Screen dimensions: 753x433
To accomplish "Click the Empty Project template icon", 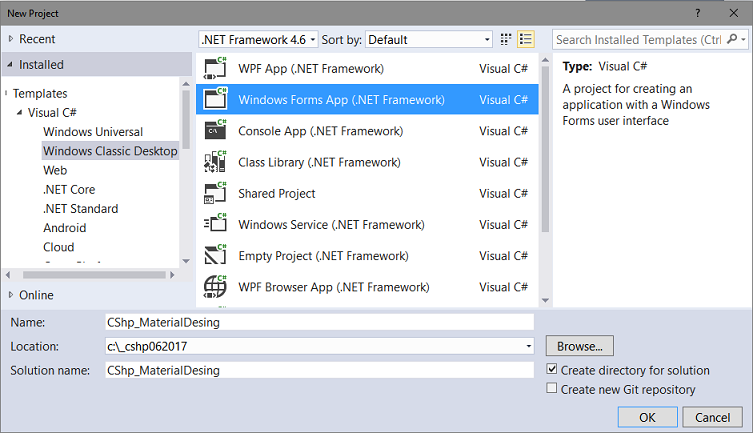I will click(x=215, y=255).
